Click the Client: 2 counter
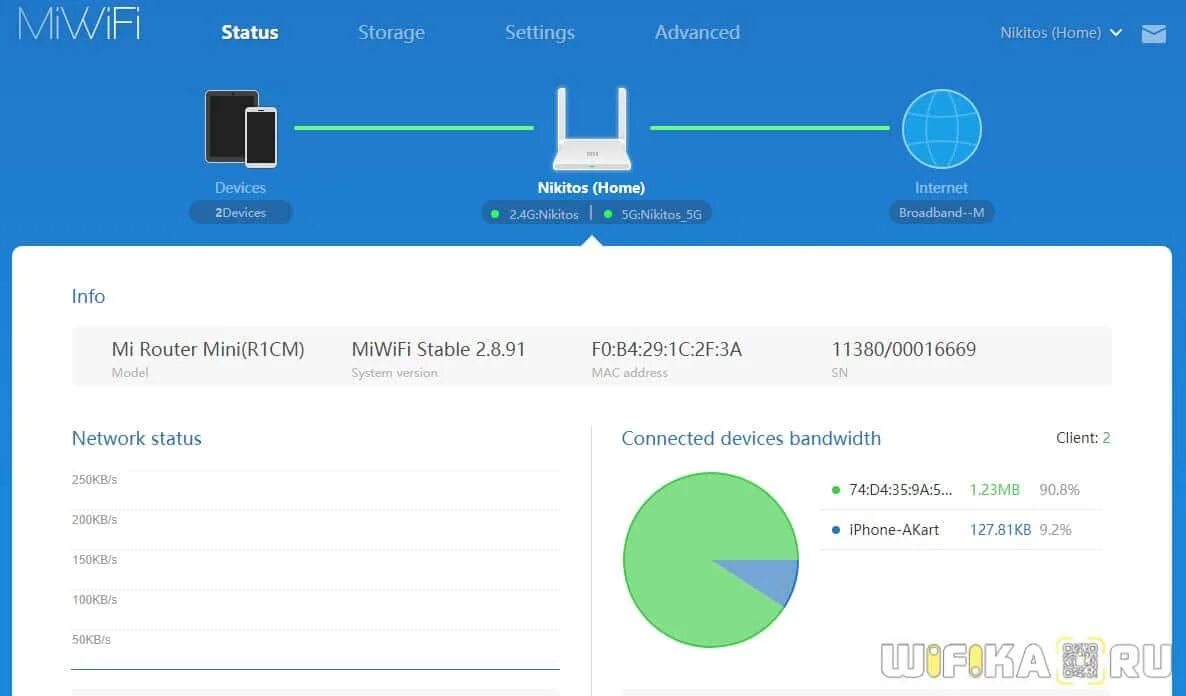 (1083, 437)
